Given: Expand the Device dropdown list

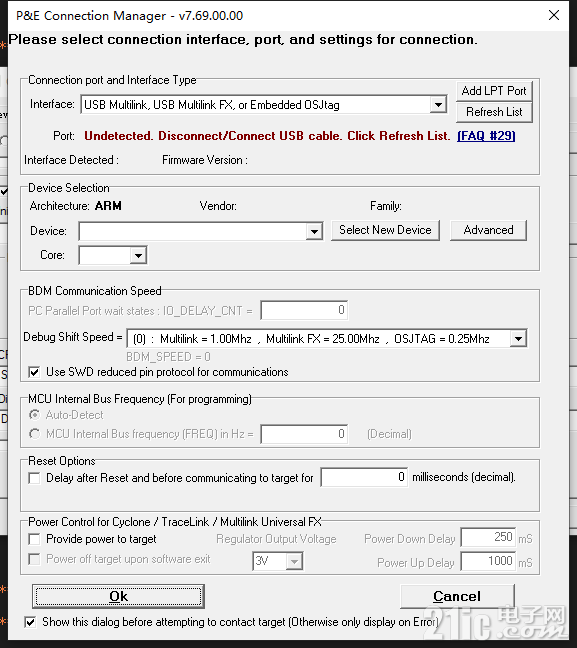Looking at the screenshot, I should (x=314, y=231).
